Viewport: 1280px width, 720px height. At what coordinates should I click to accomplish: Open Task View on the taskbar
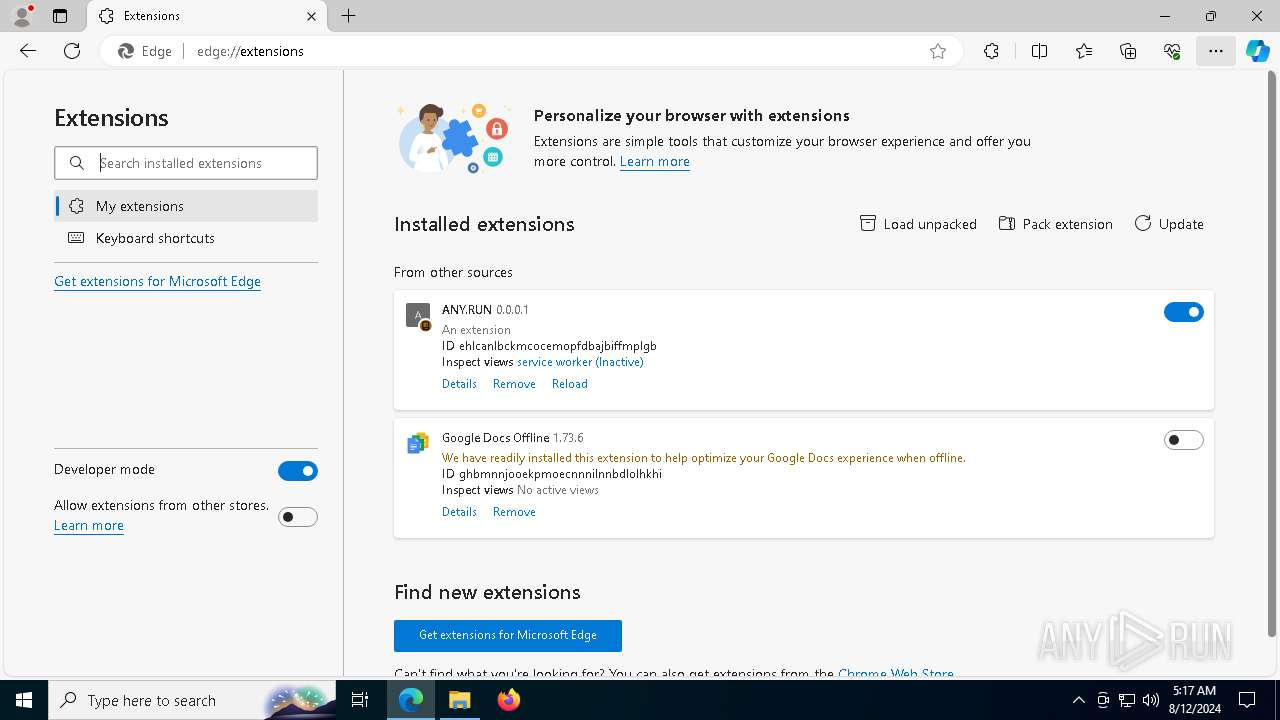(x=360, y=700)
